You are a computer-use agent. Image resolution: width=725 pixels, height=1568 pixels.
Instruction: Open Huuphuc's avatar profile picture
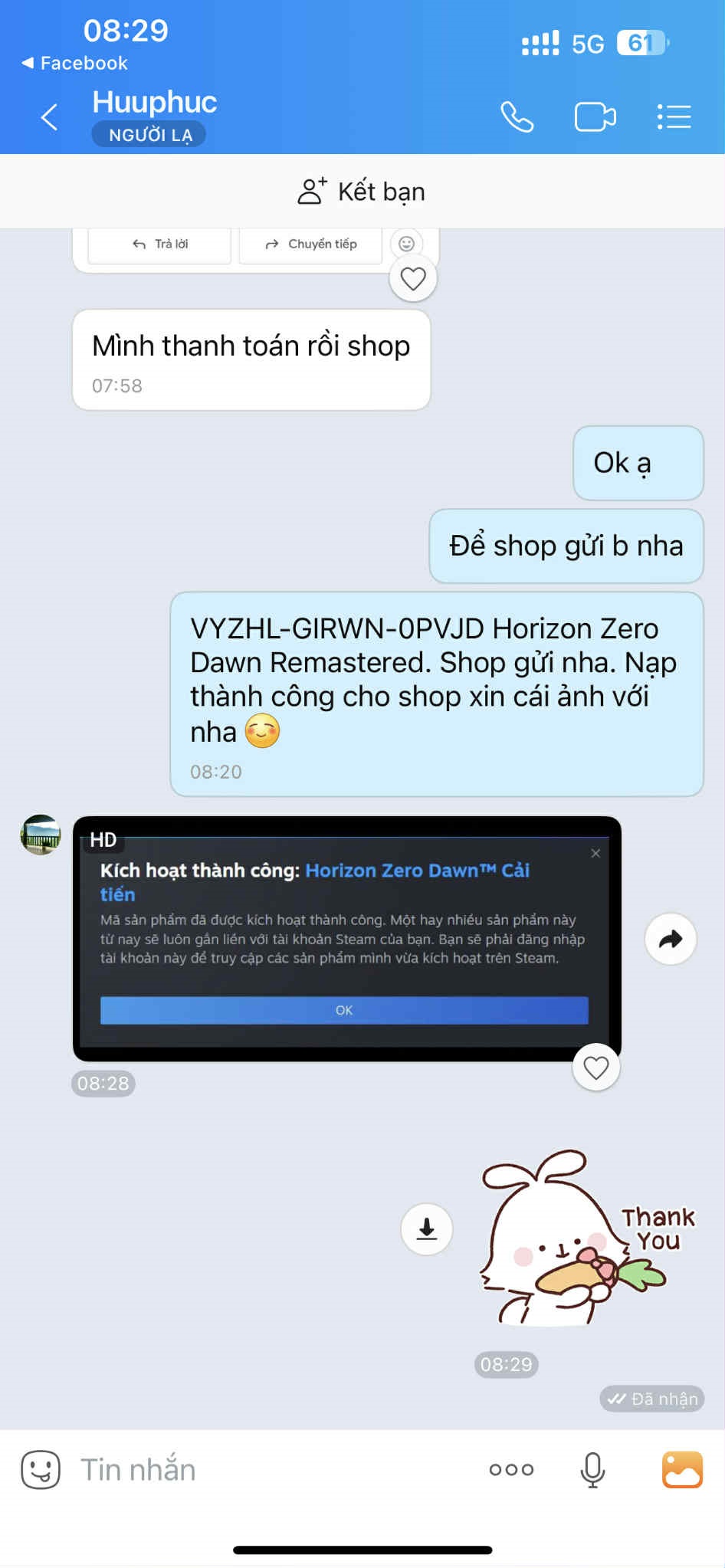[41, 835]
